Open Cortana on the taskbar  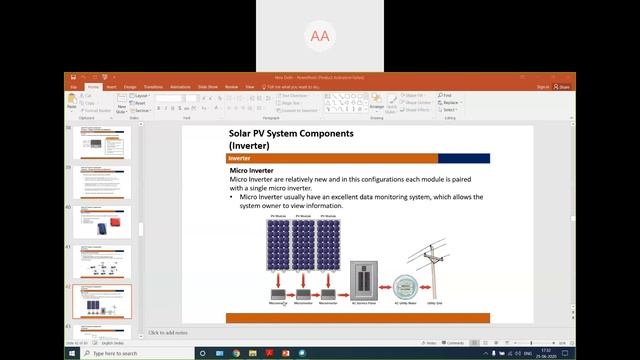coord(203,353)
